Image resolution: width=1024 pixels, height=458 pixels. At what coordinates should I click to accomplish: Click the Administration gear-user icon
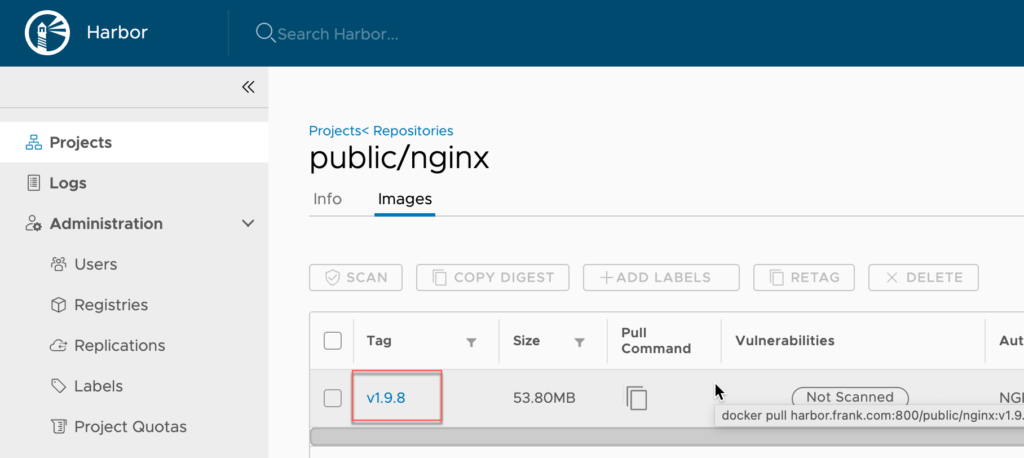click(33, 223)
